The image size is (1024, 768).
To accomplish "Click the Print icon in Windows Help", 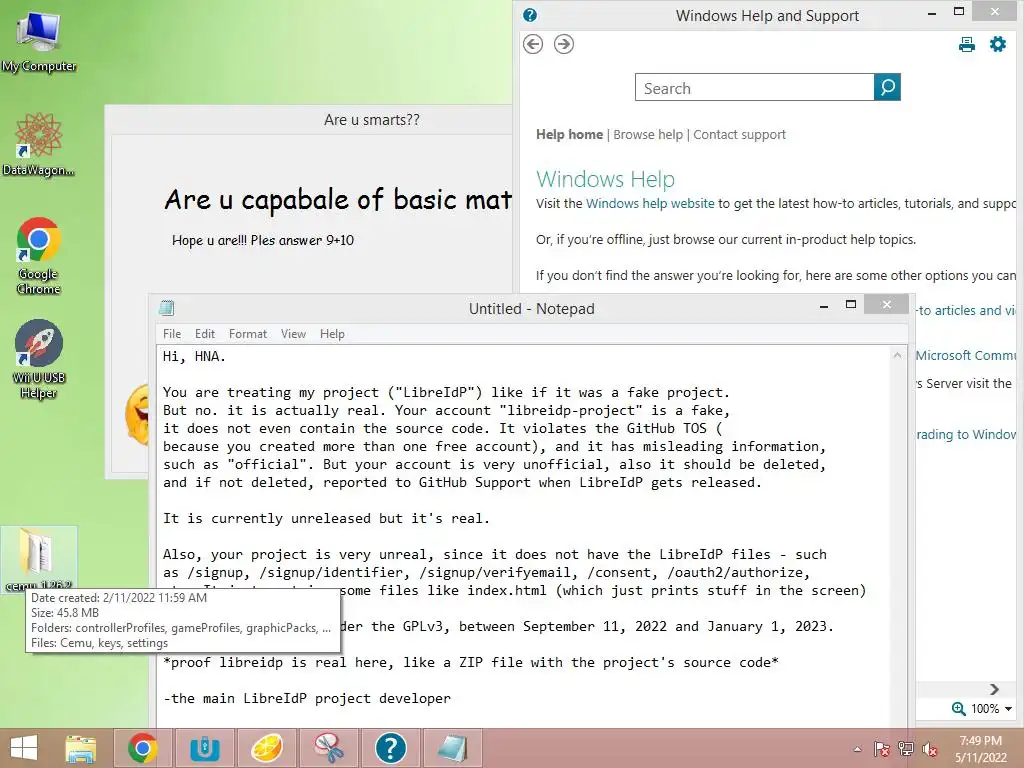I will click(x=967, y=44).
